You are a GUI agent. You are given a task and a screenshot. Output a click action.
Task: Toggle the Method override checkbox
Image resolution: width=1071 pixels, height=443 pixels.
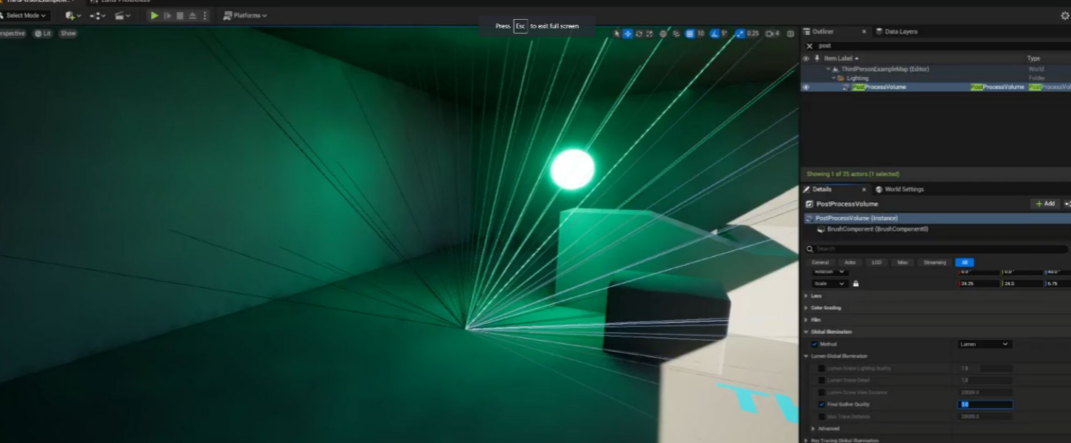814,344
